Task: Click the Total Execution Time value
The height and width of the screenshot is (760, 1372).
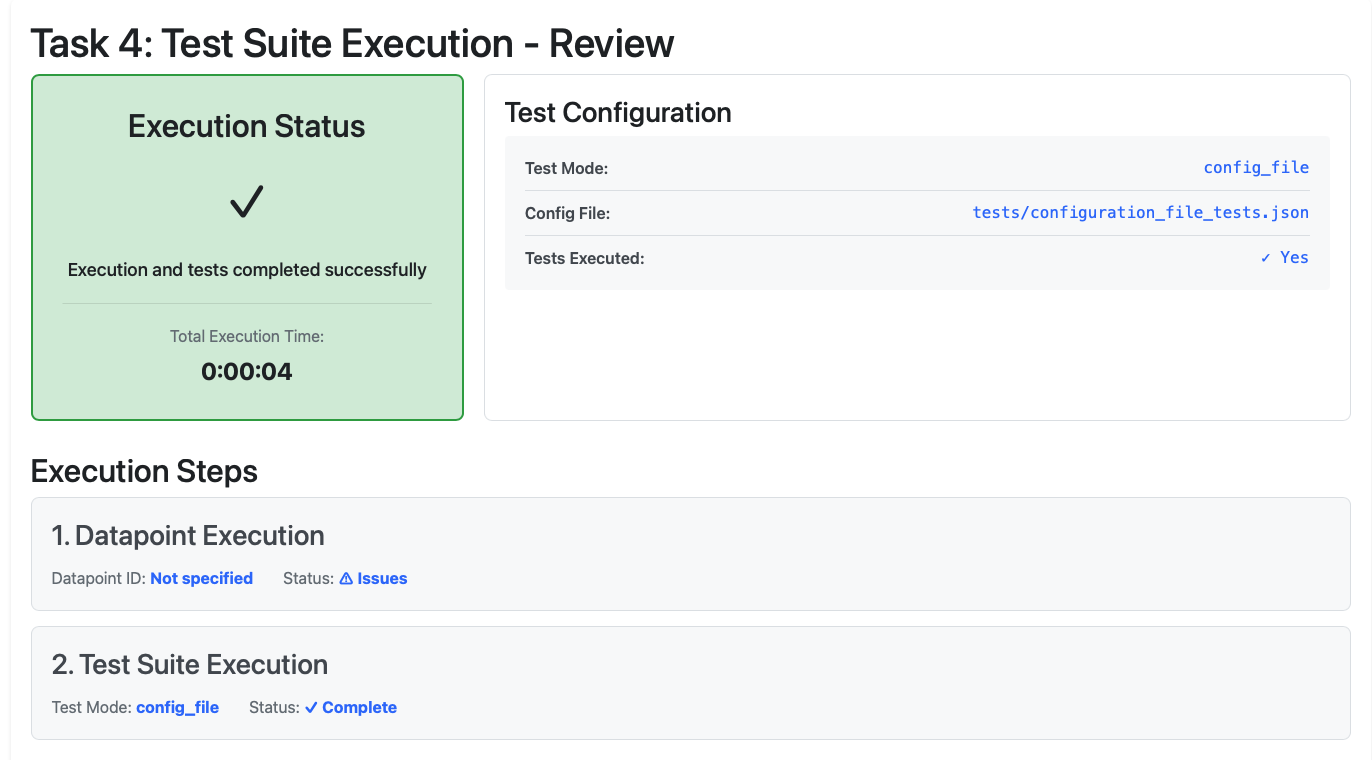Action: pyautogui.click(x=246, y=371)
